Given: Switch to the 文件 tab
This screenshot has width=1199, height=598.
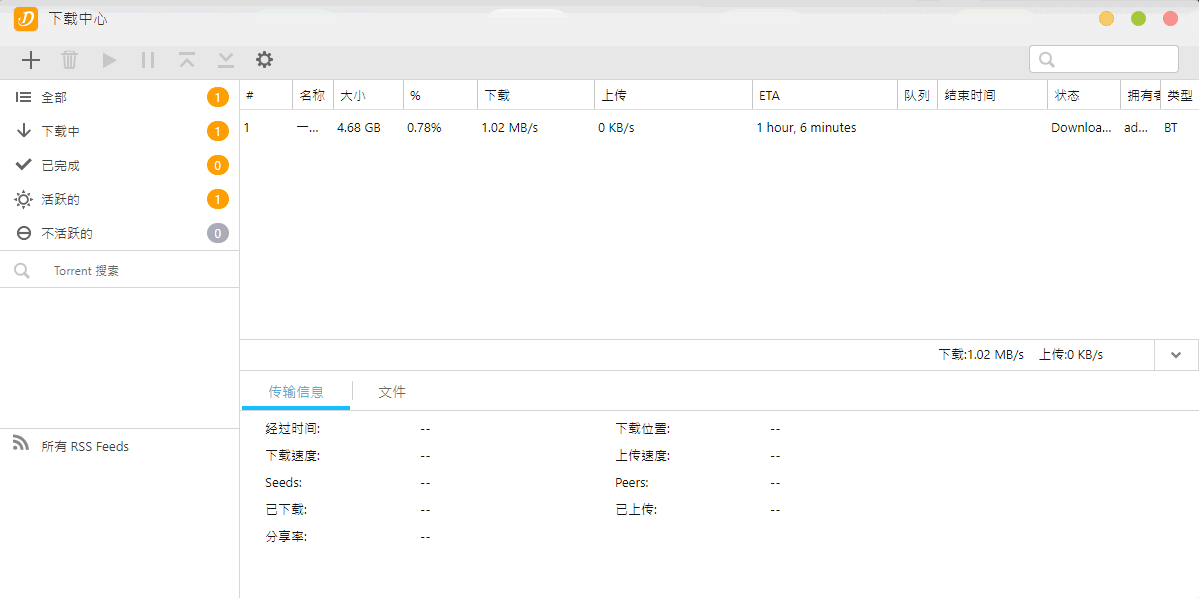Looking at the screenshot, I should point(391,392).
